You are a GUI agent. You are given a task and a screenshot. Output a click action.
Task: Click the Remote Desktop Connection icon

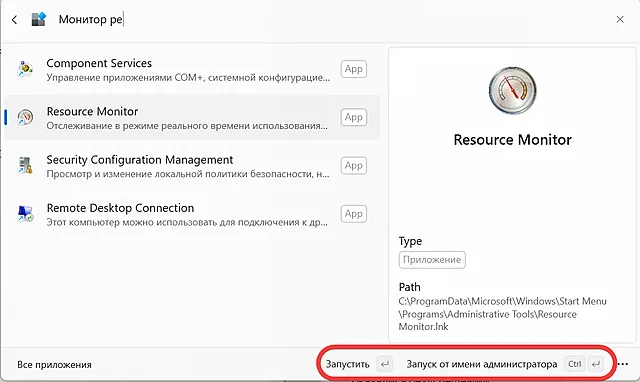pos(25,214)
